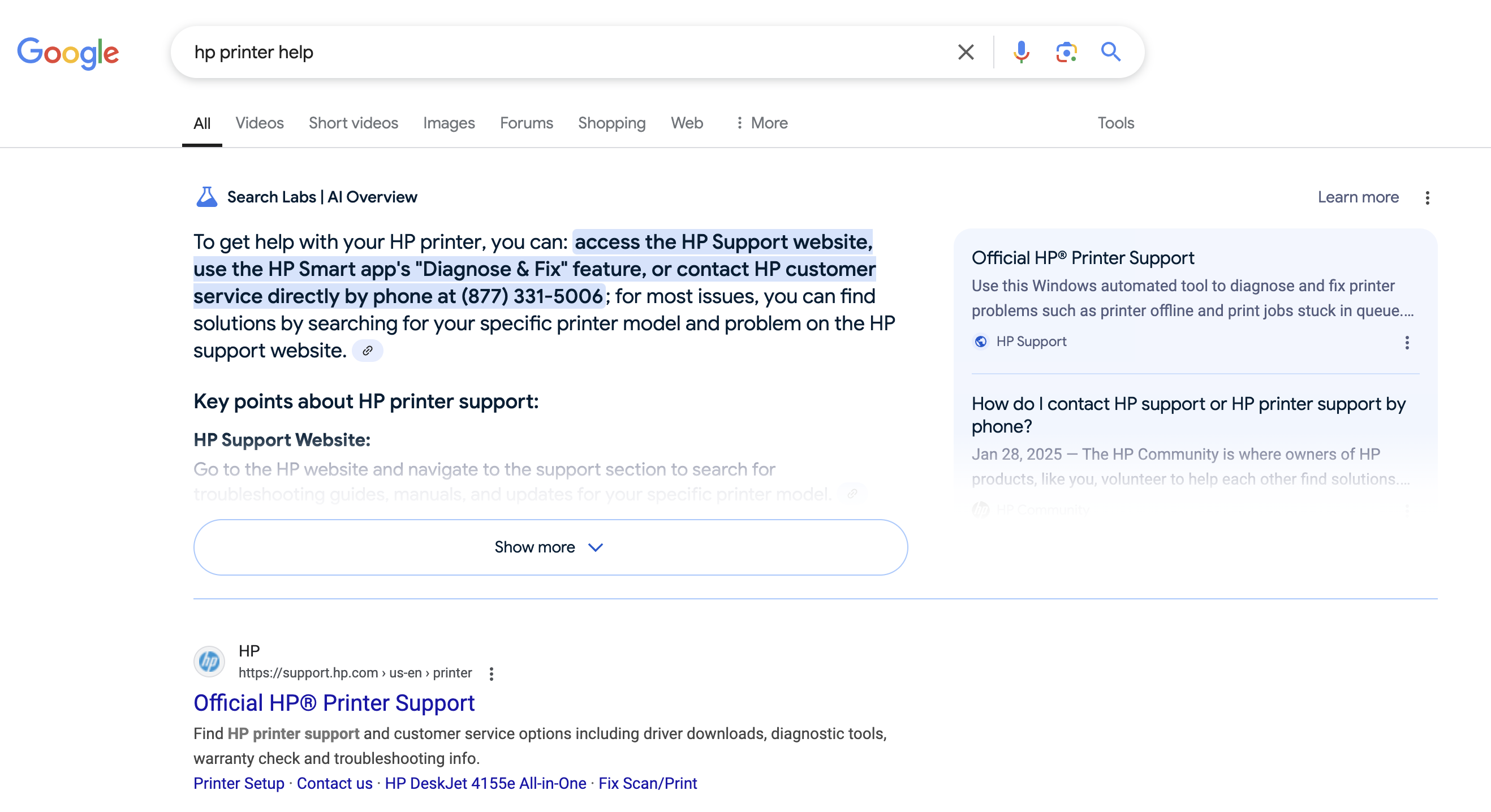The image size is (1491, 812).
Task: Open Official HP® Printer Support result title
Action: click(334, 703)
